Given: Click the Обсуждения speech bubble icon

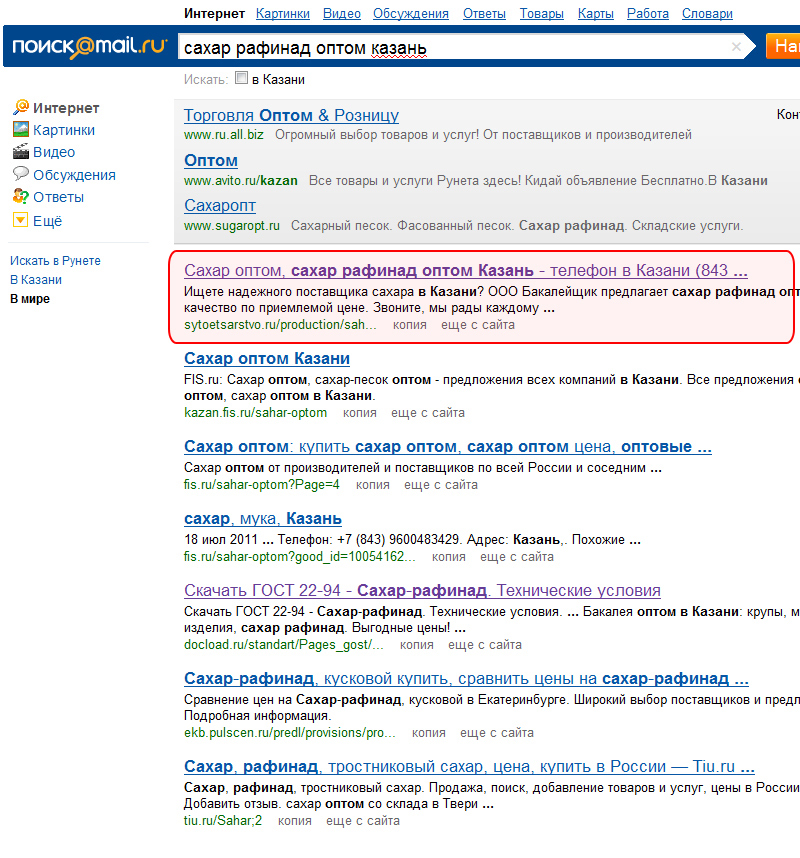Looking at the screenshot, I should [20, 174].
